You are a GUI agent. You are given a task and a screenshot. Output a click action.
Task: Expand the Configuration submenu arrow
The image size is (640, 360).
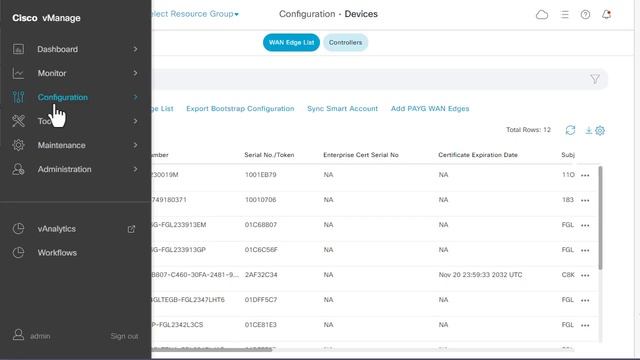pos(135,97)
